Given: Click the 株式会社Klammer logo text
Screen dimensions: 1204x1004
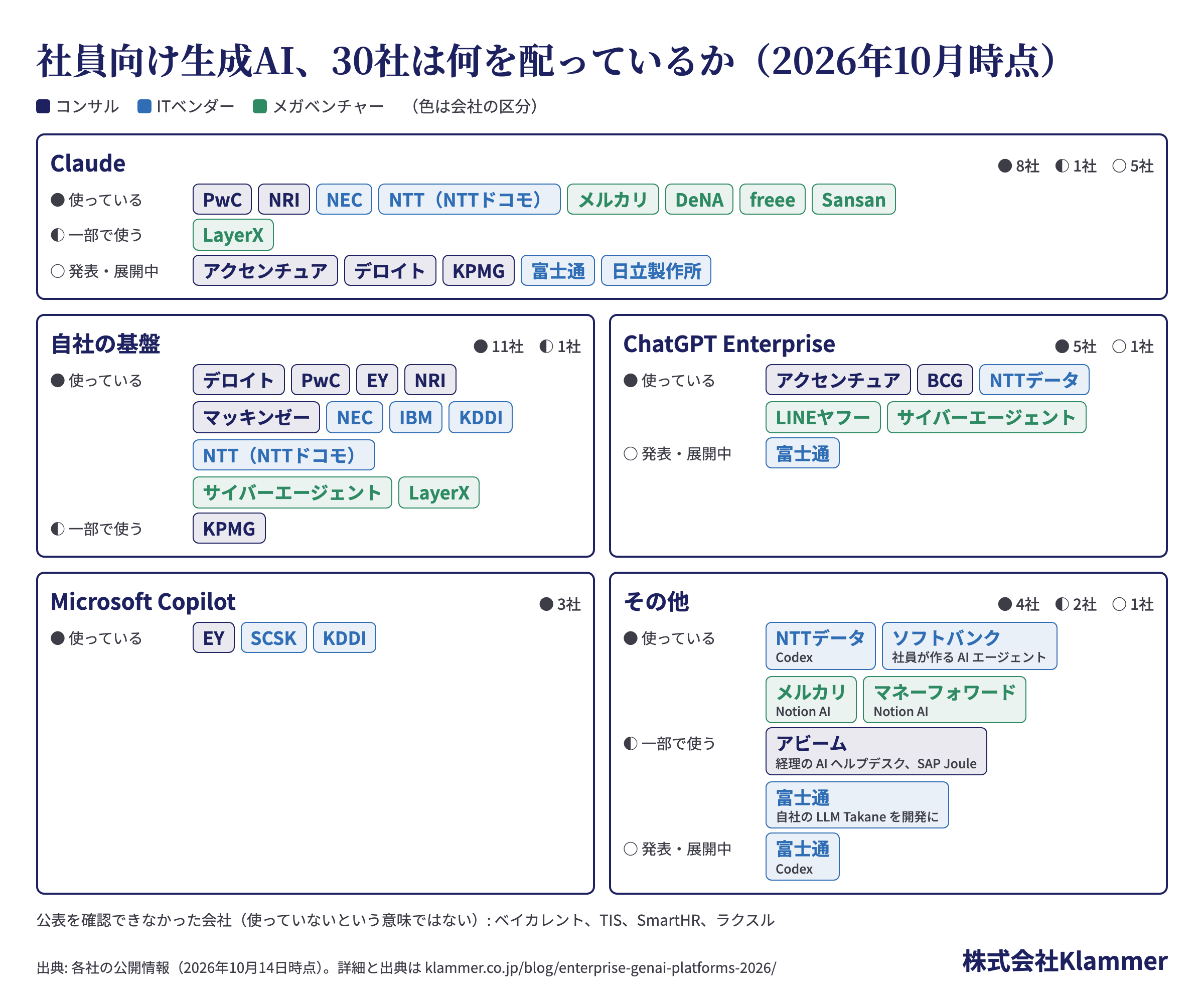Looking at the screenshot, I should 1065,961.
